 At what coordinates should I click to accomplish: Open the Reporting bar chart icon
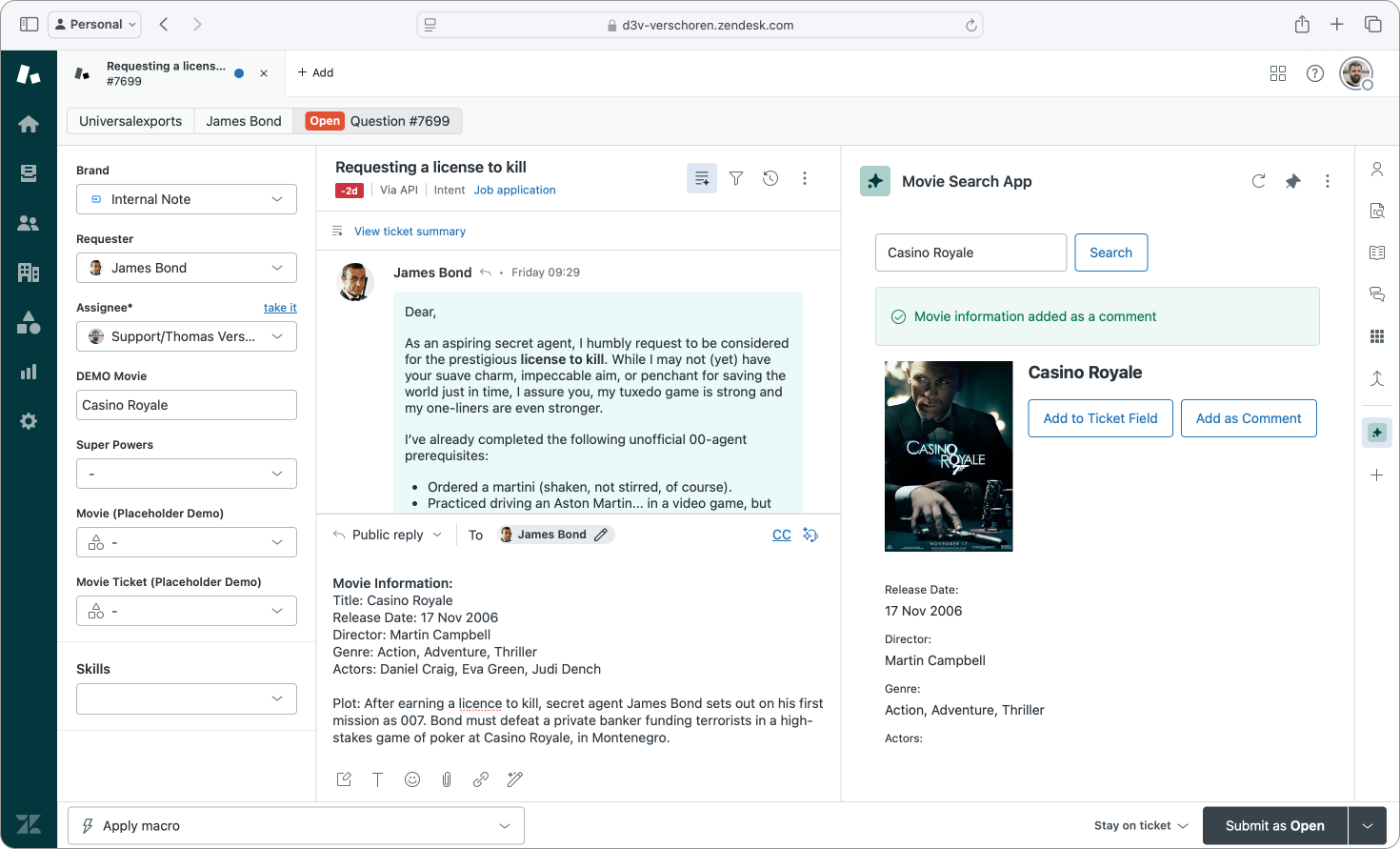click(29, 372)
